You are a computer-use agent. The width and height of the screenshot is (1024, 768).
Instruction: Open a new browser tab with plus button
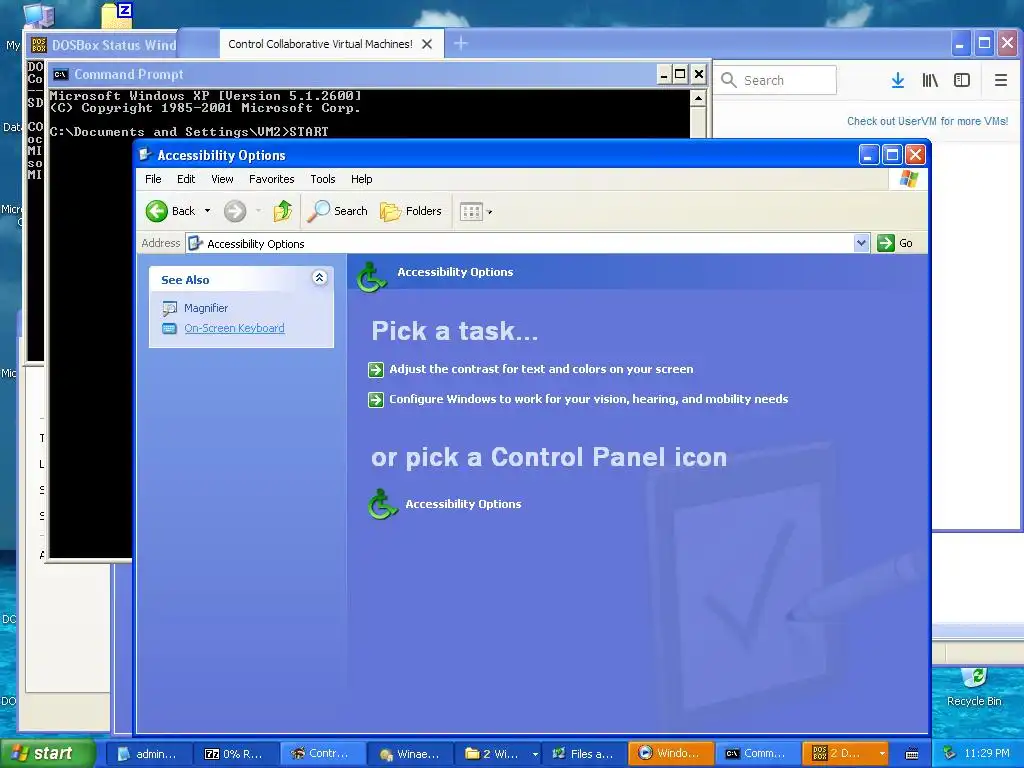pyautogui.click(x=460, y=44)
